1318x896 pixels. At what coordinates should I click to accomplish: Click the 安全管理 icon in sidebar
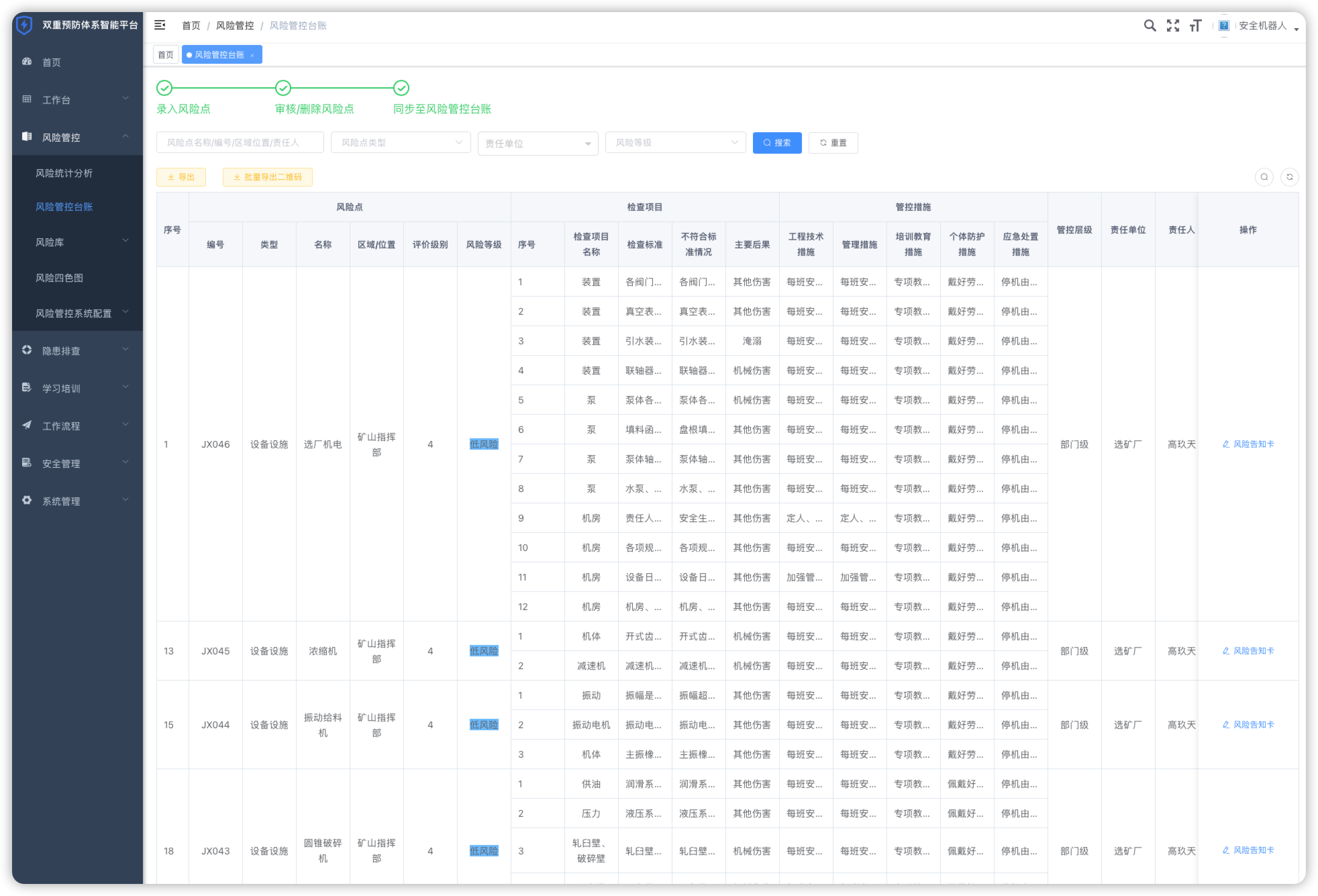point(27,462)
